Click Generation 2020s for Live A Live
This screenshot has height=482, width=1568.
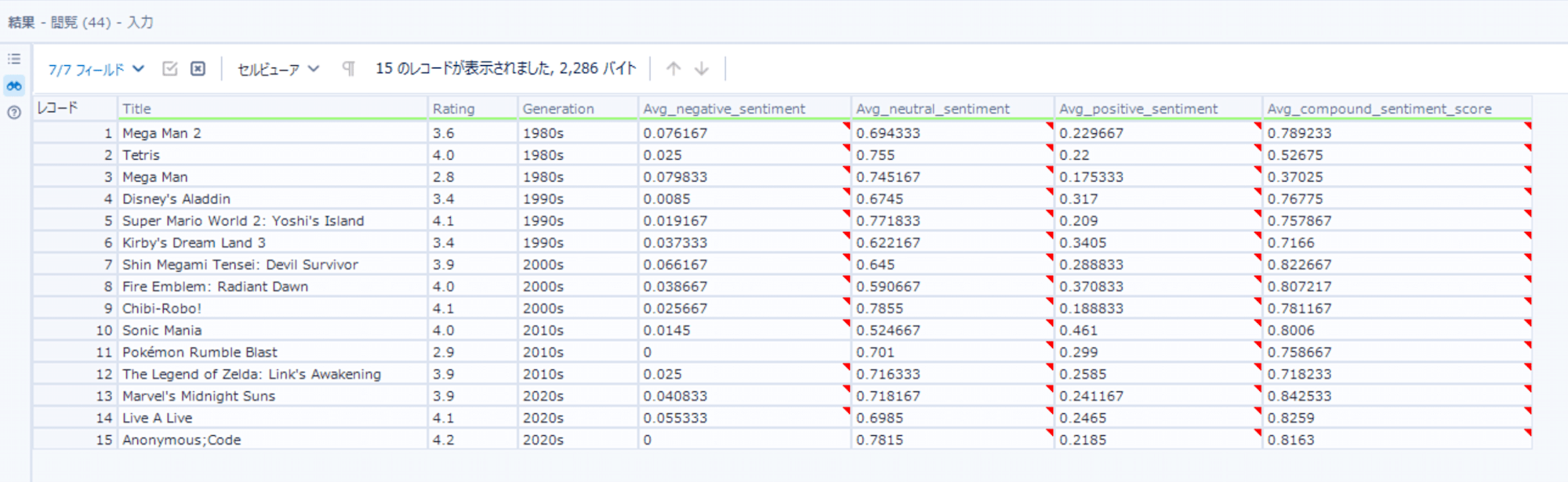(579, 419)
